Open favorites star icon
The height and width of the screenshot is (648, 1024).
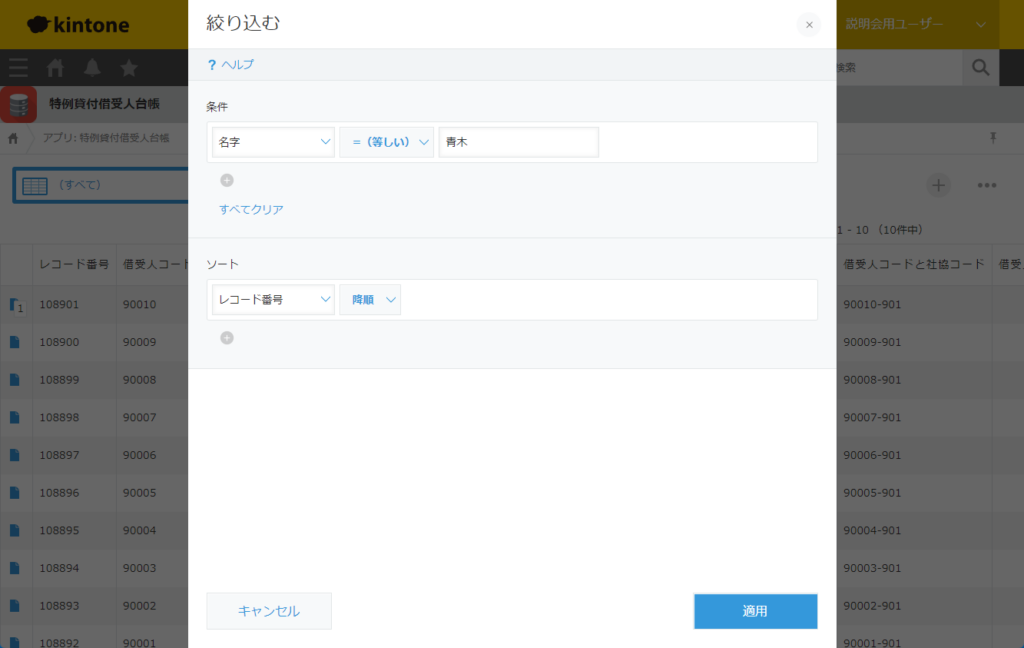pos(129,68)
